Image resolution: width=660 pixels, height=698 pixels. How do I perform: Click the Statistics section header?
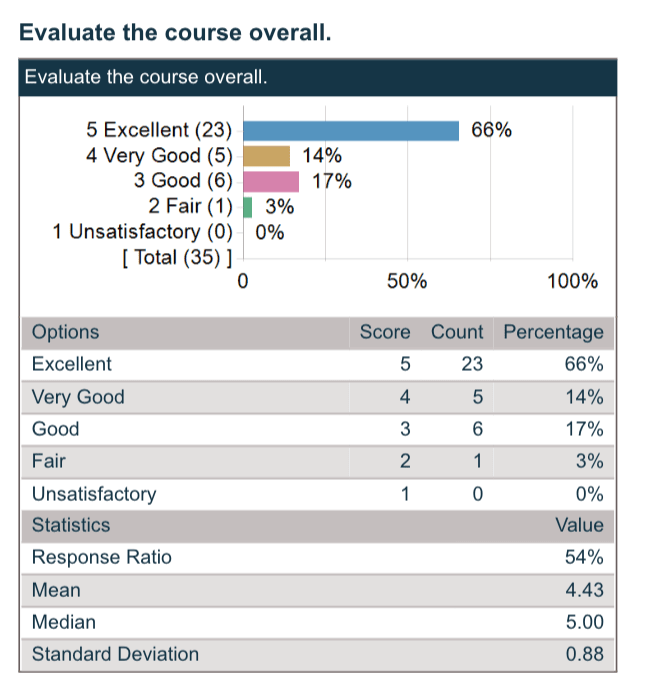click(71, 525)
